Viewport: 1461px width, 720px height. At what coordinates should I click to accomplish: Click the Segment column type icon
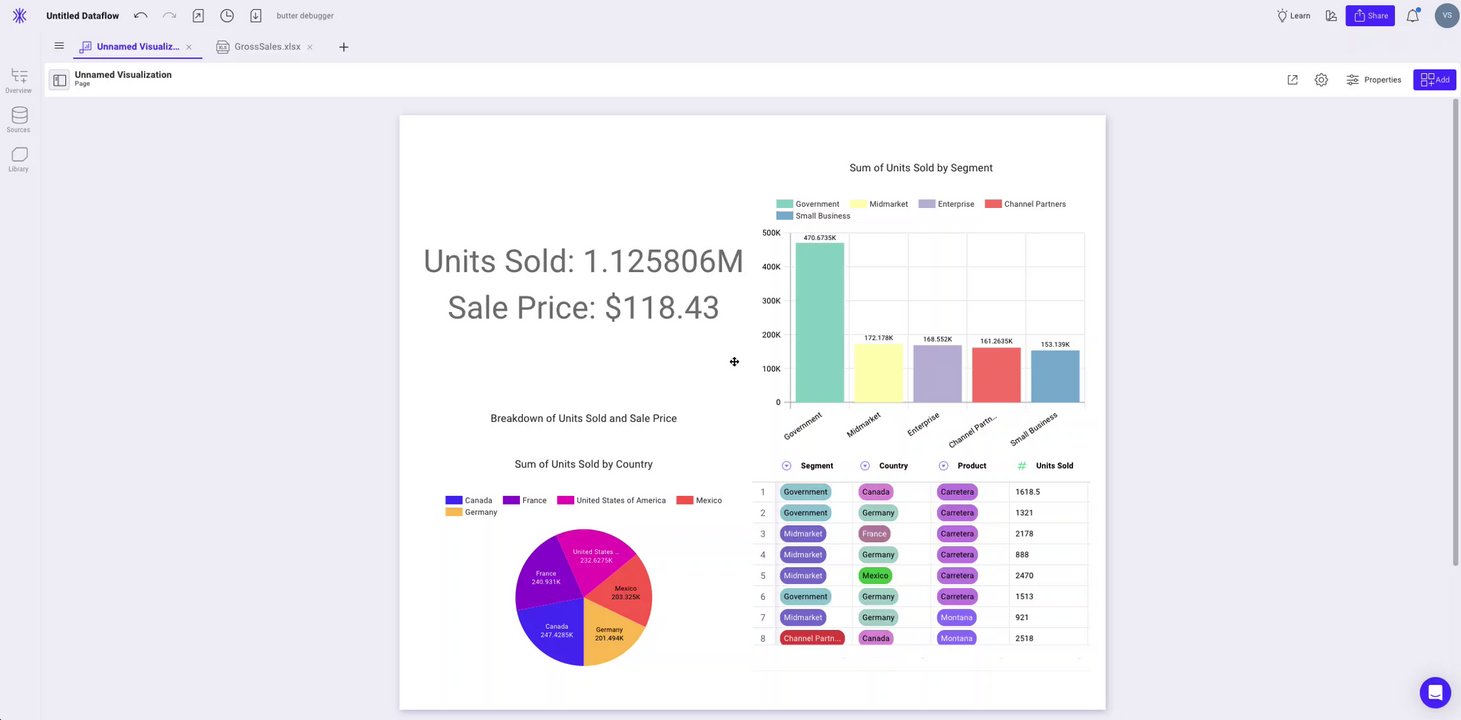click(x=787, y=466)
